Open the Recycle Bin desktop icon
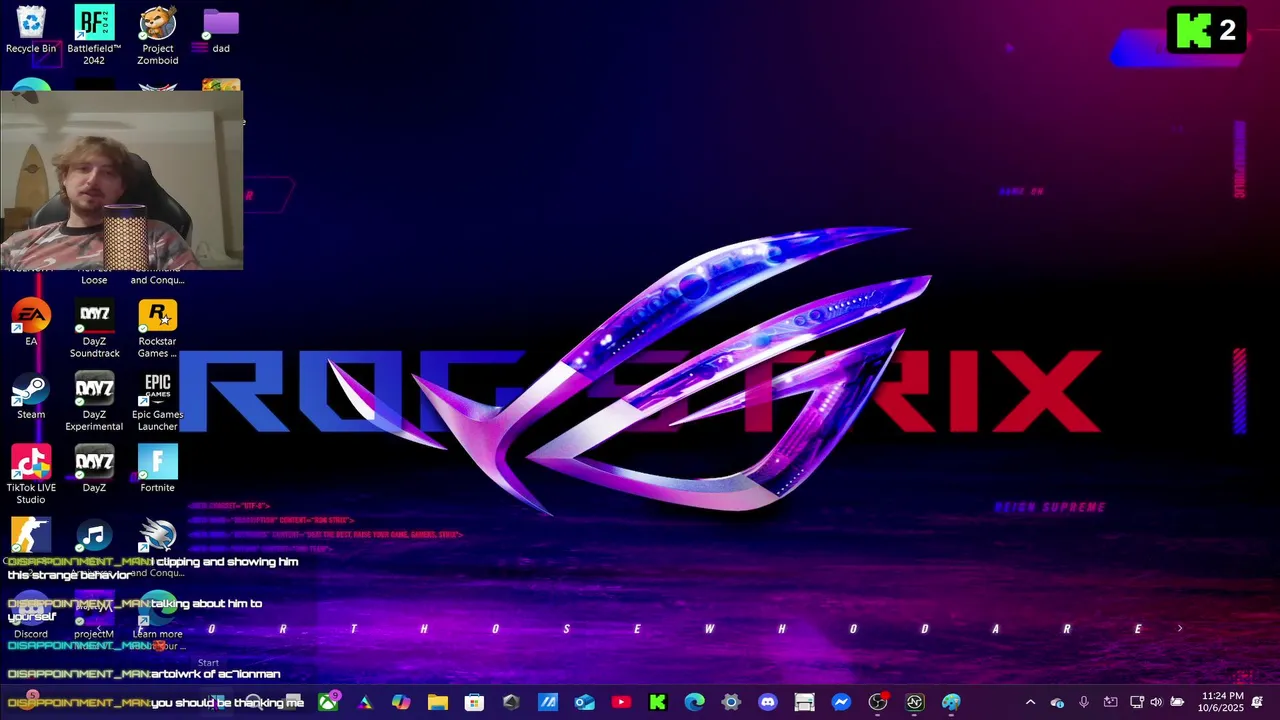 (31, 30)
